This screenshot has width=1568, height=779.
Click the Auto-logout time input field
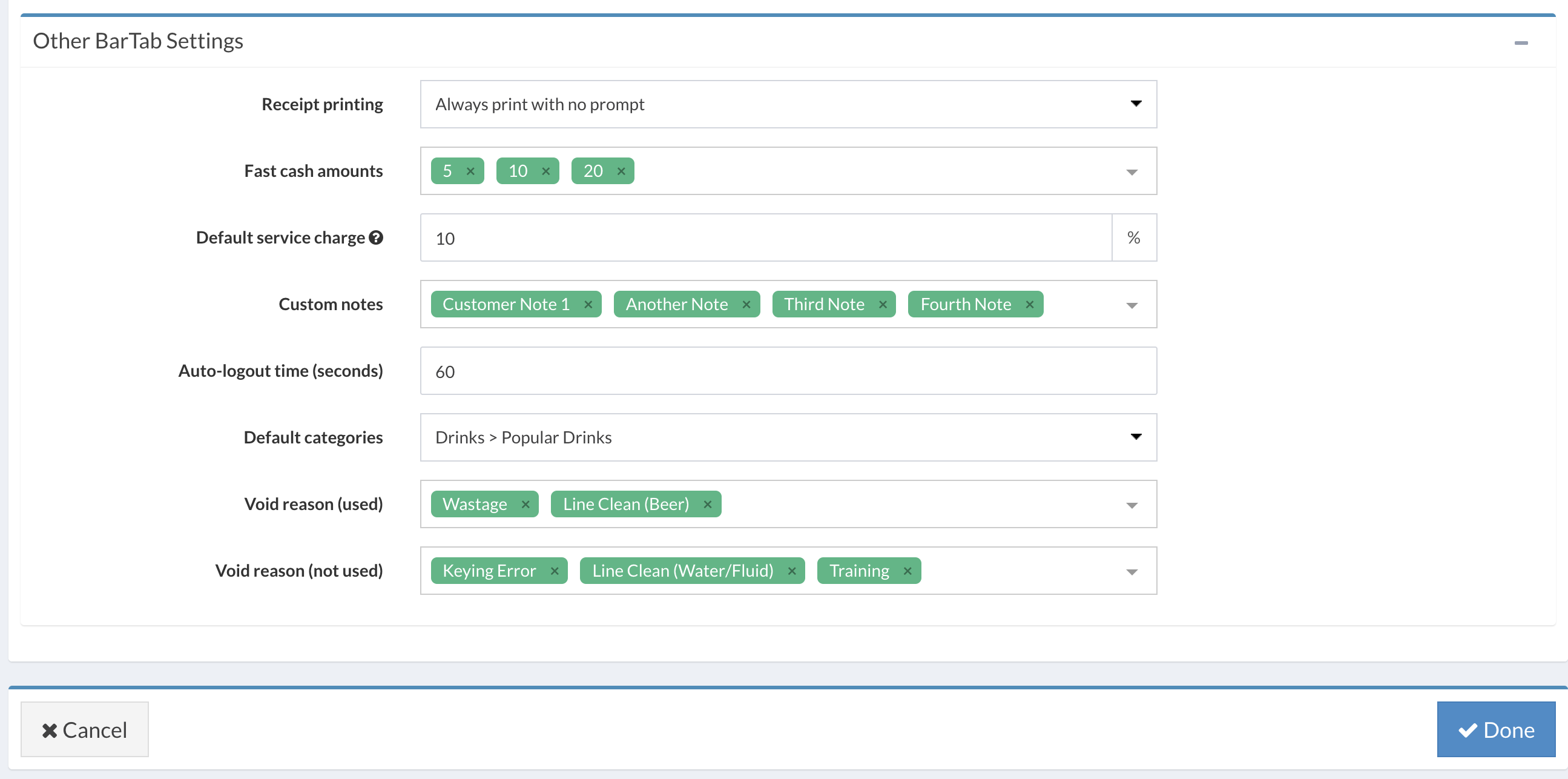pyautogui.click(x=788, y=371)
